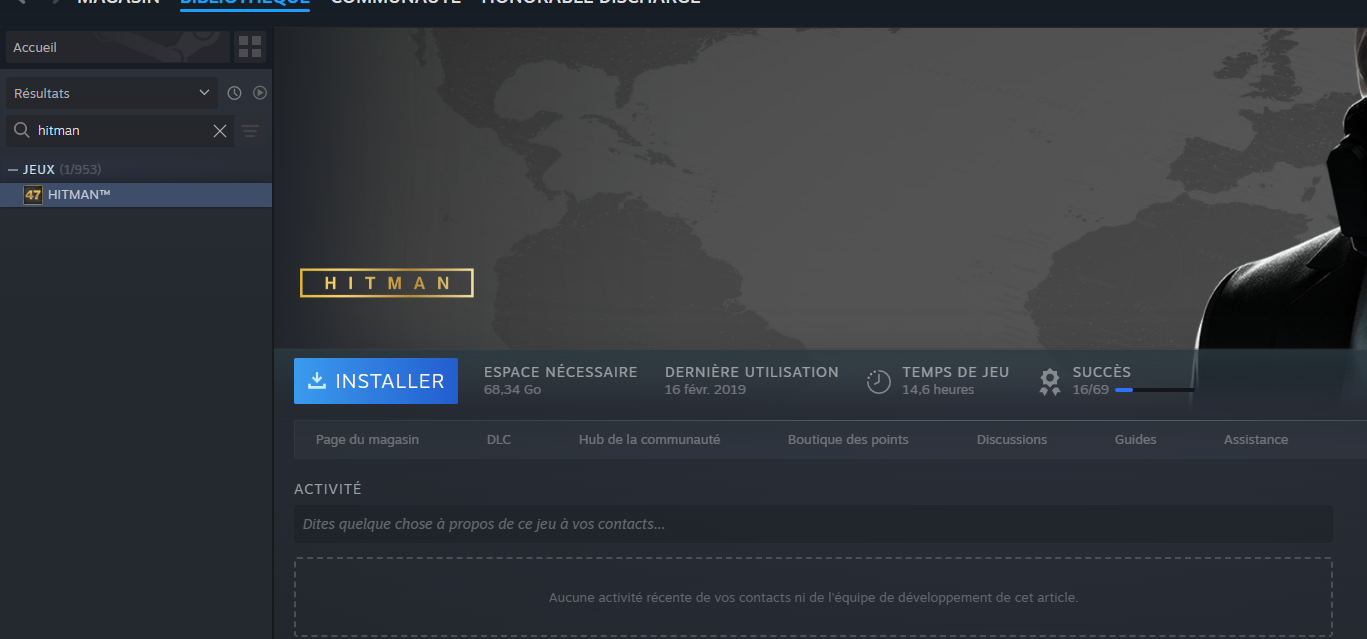Click the INSTALLER button
This screenshot has width=1367, height=639.
point(376,381)
